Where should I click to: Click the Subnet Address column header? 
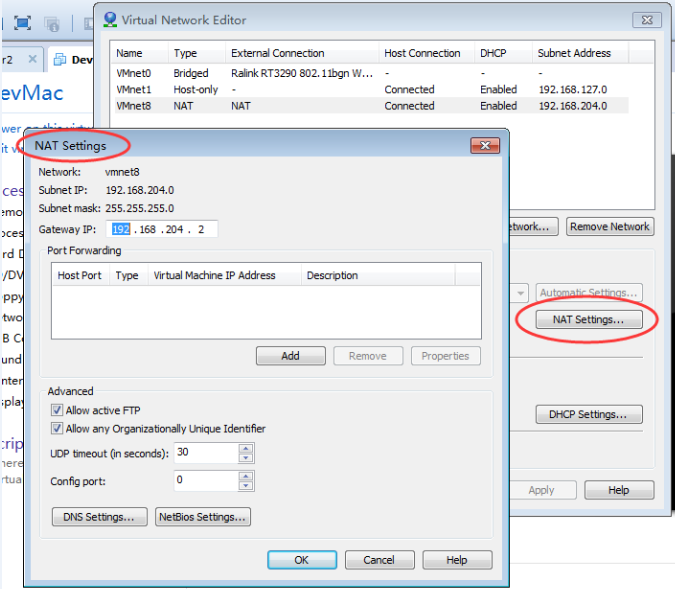580,53
